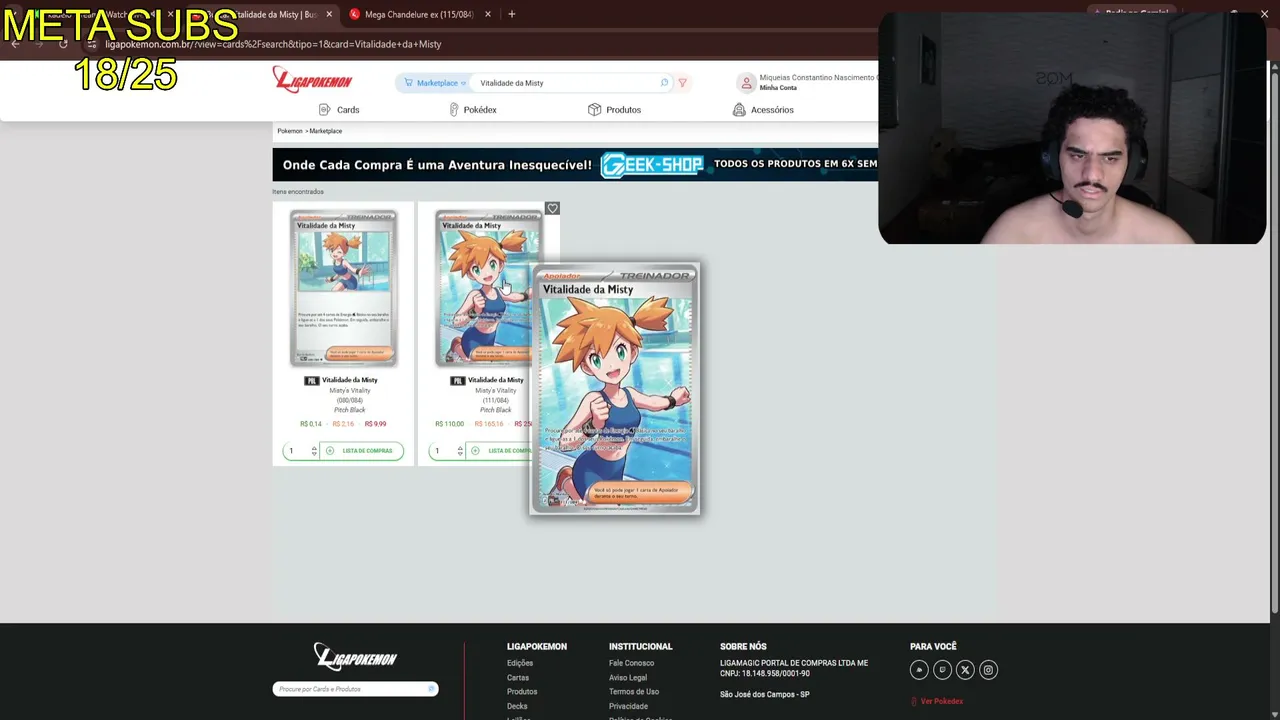Click the footer search field Procure por Cards e Produtos
The height and width of the screenshot is (720, 1280).
click(x=355, y=689)
